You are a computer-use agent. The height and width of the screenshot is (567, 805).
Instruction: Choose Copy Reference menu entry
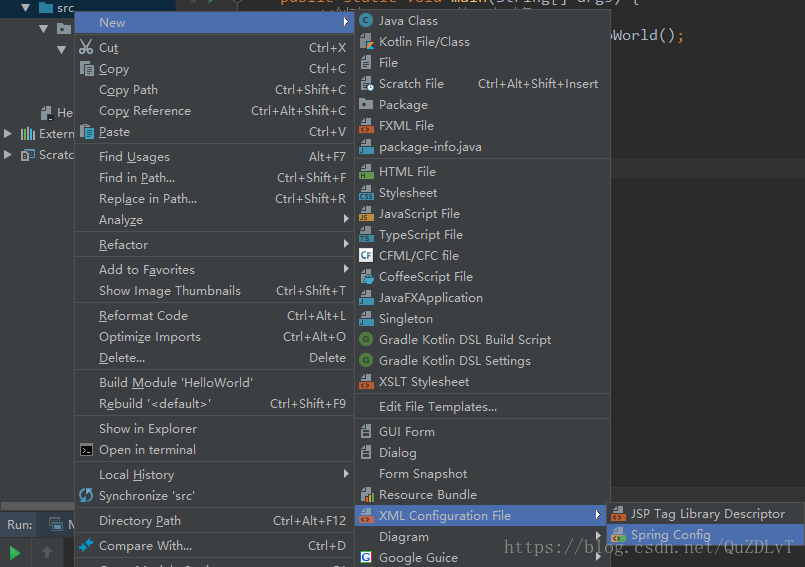tap(215, 111)
